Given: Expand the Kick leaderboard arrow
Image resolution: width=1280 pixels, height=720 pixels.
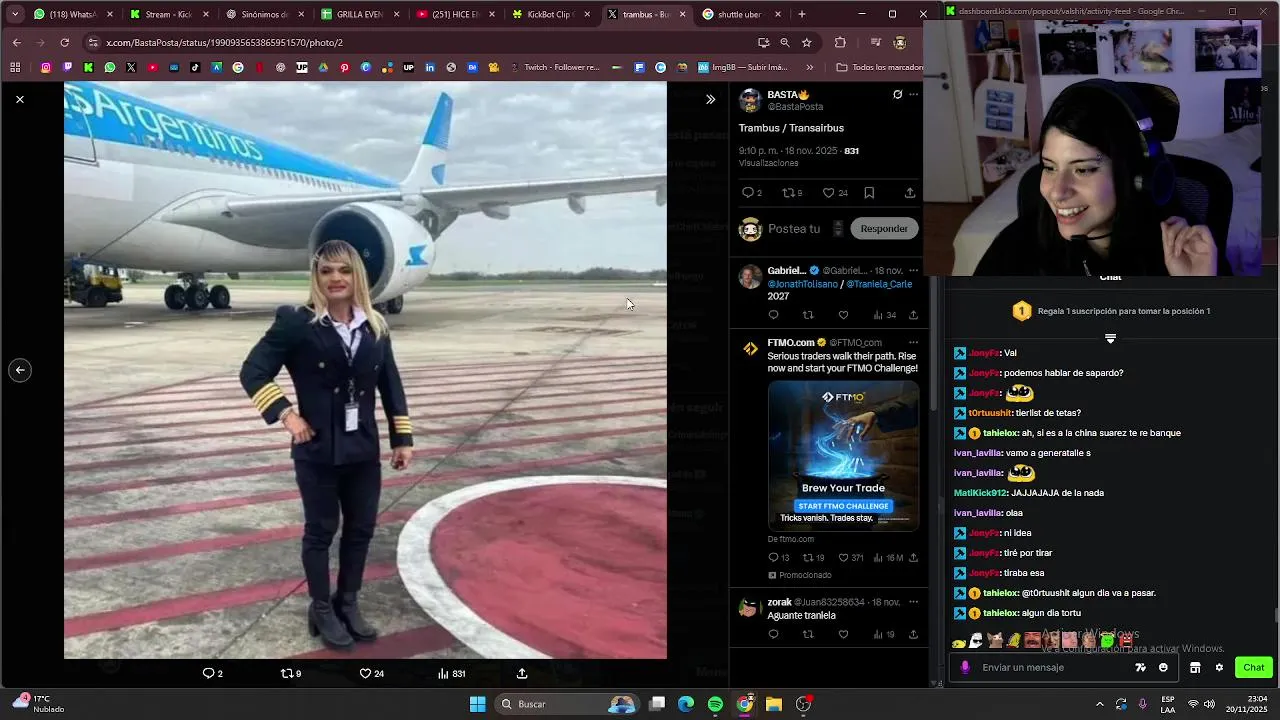Looking at the screenshot, I should pyautogui.click(x=1110, y=339).
